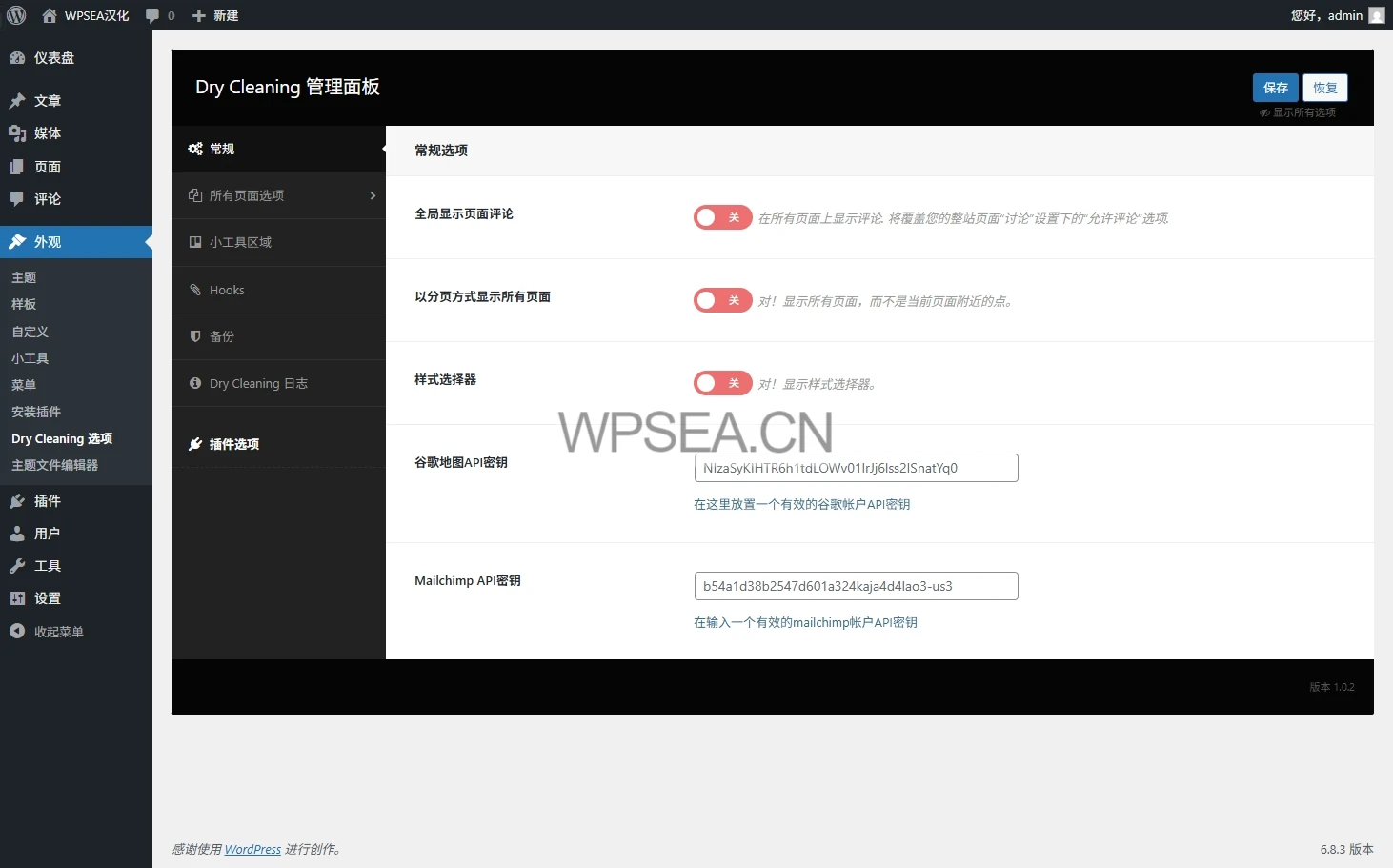This screenshot has height=868, width=1393.
Task: Open the 仪表盘 dashboard icon
Action: 17,58
